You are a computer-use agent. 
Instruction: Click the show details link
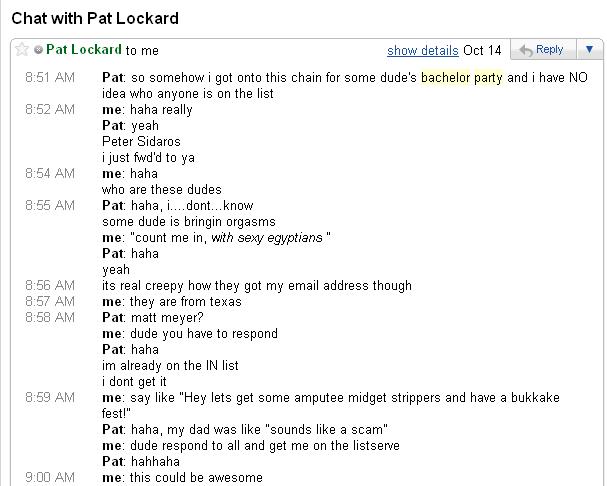(422, 50)
